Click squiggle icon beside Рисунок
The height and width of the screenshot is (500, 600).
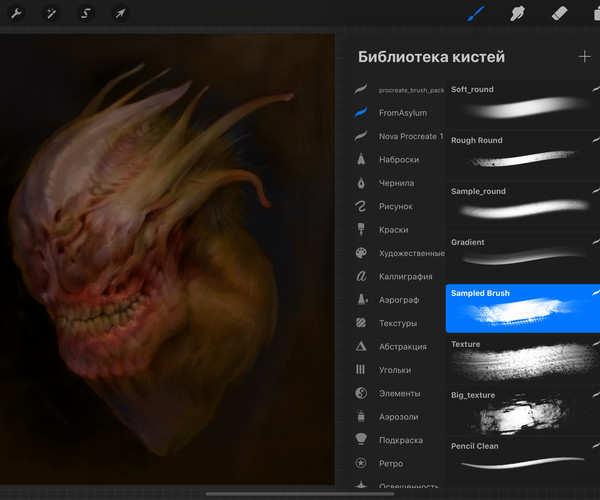[361, 206]
